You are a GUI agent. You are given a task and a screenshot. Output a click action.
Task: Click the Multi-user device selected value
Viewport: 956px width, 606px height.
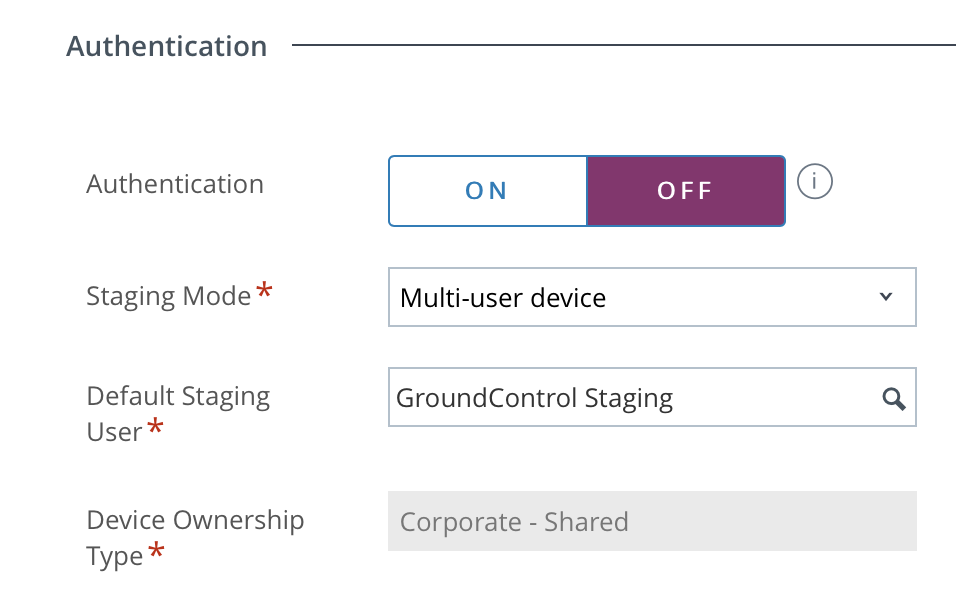pos(503,298)
